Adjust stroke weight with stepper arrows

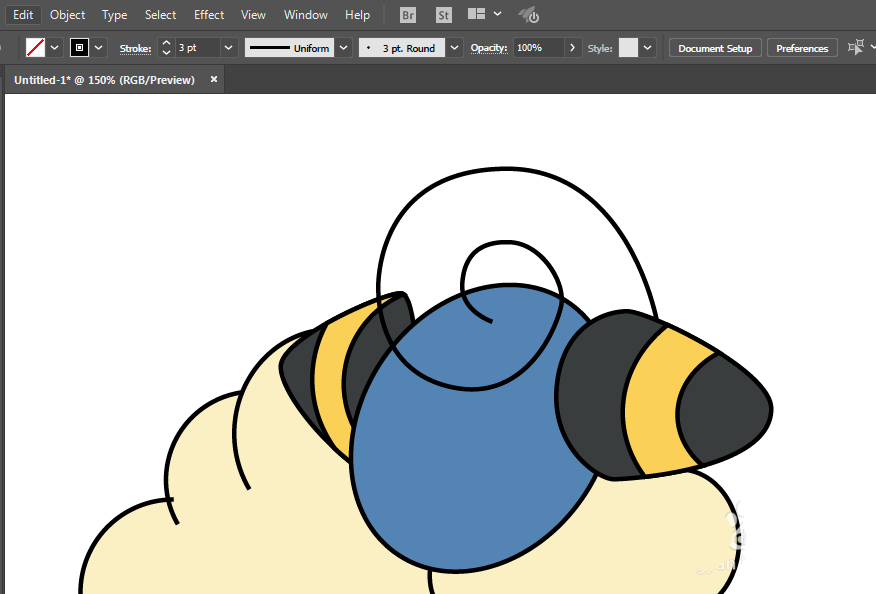click(x=166, y=48)
